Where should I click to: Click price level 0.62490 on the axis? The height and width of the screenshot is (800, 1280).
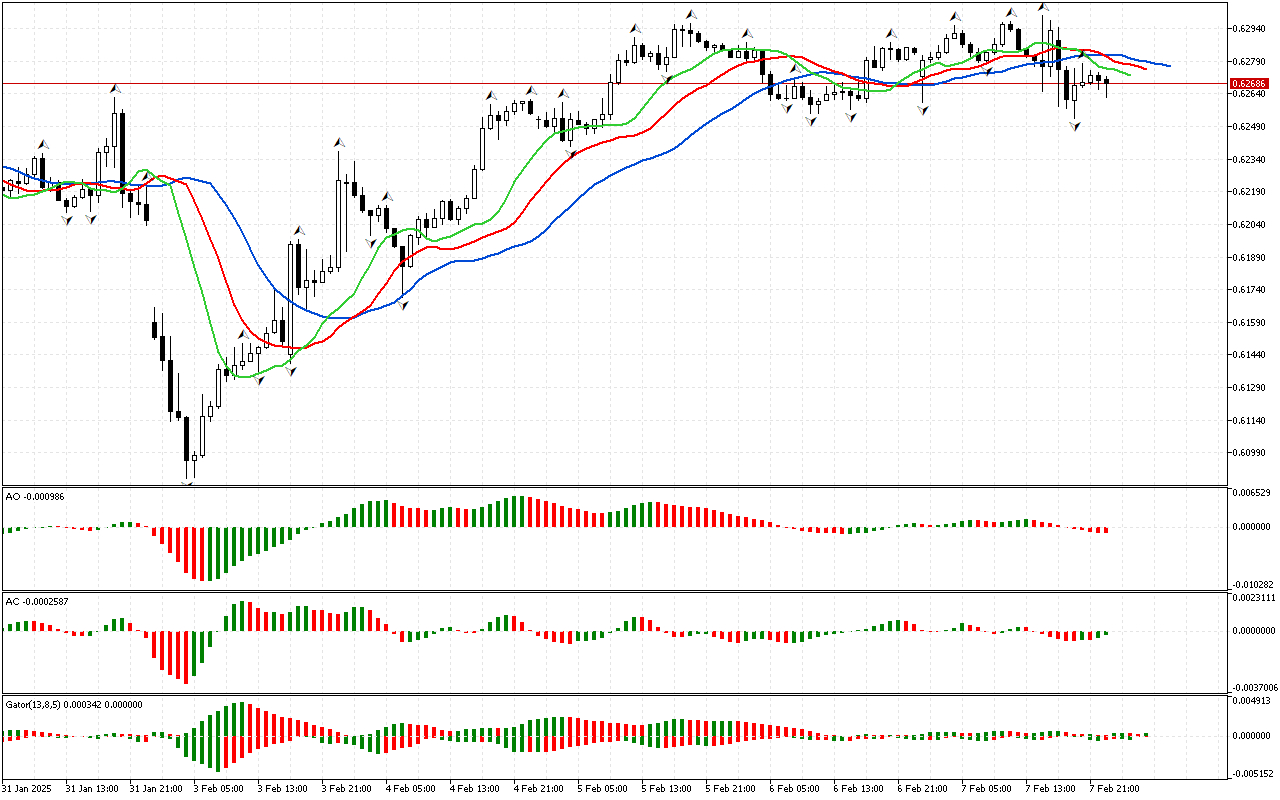[1247, 127]
